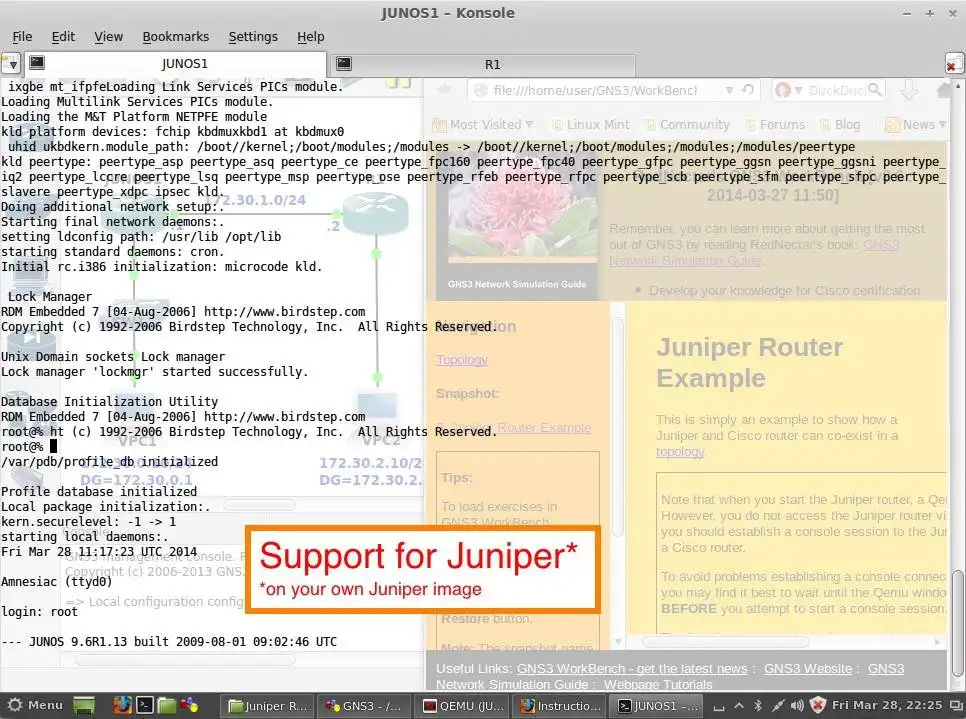
Task: Click the 'Unix Domain sockets Lock manager' line
Action: point(113,357)
